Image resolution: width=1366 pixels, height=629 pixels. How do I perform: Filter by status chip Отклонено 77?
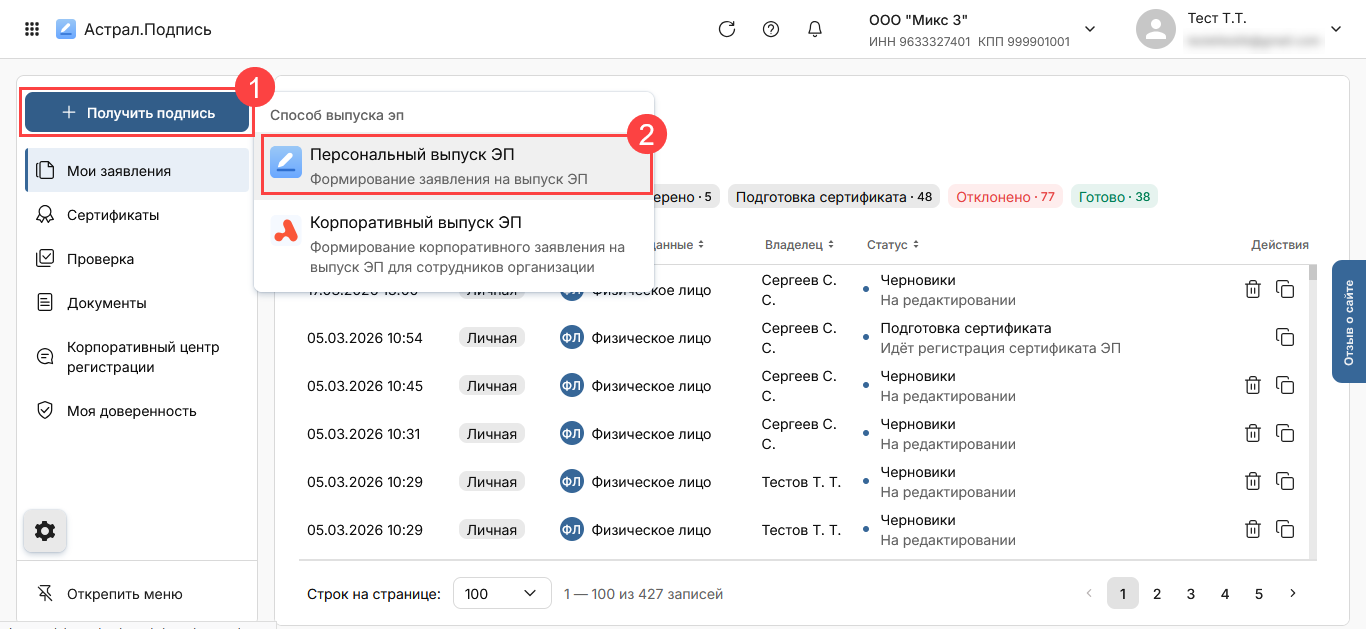1005,197
